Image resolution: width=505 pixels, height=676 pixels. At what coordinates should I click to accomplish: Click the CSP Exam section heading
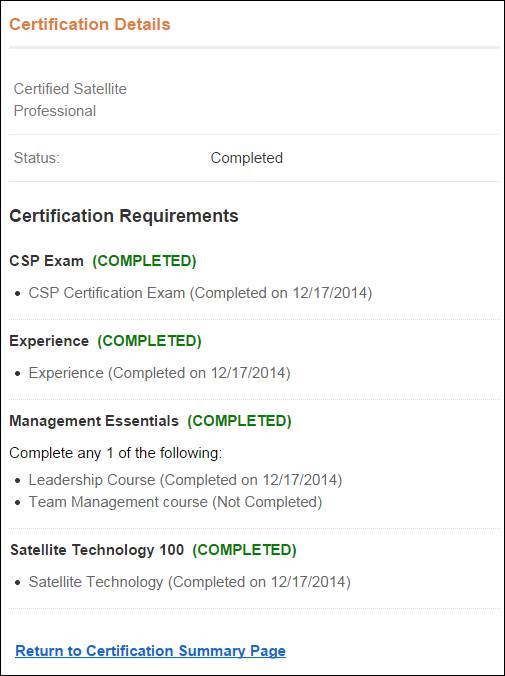[46, 261]
